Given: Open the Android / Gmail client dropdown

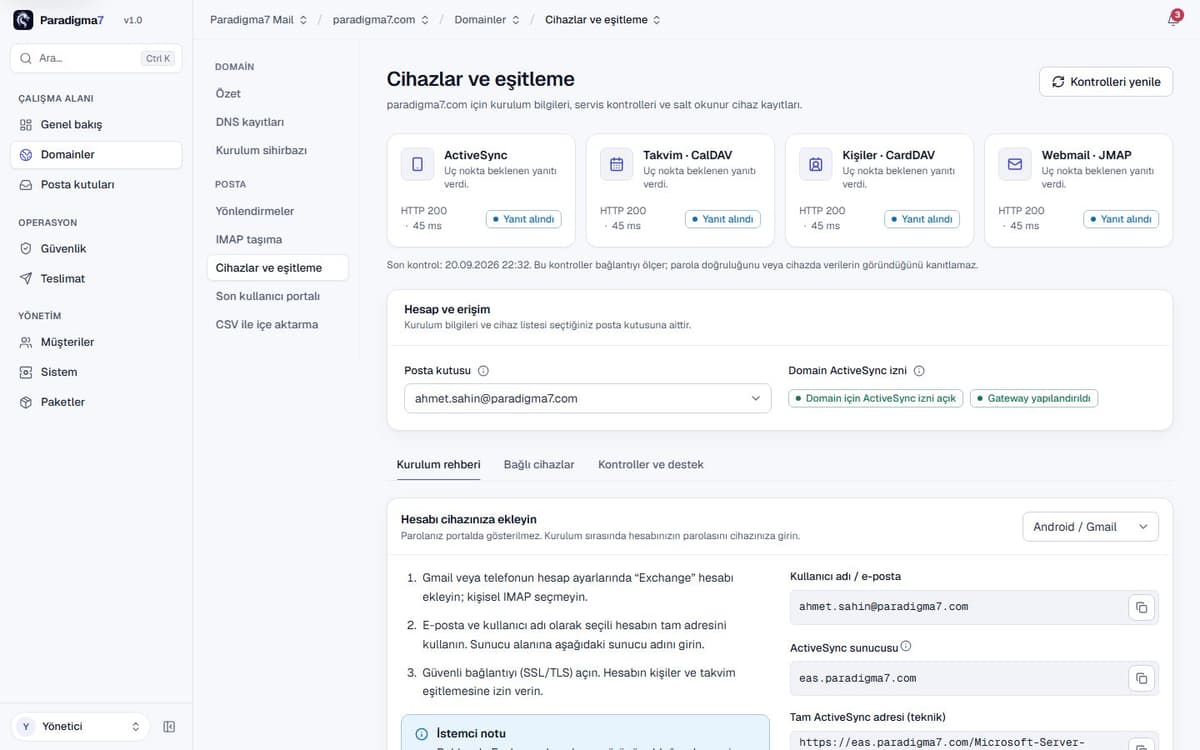Looking at the screenshot, I should click(x=1090, y=527).
